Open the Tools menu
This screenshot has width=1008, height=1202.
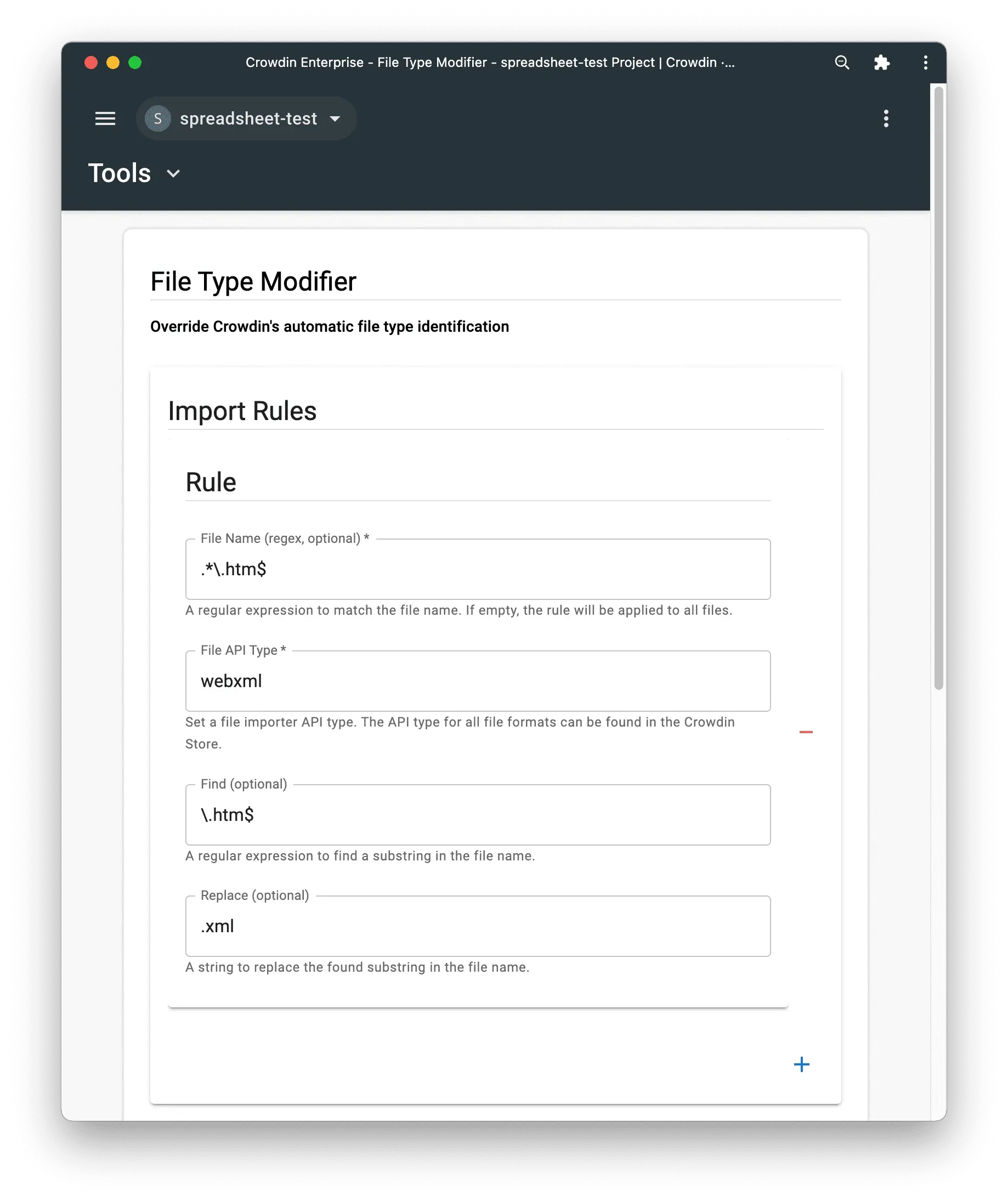(120, 173)
